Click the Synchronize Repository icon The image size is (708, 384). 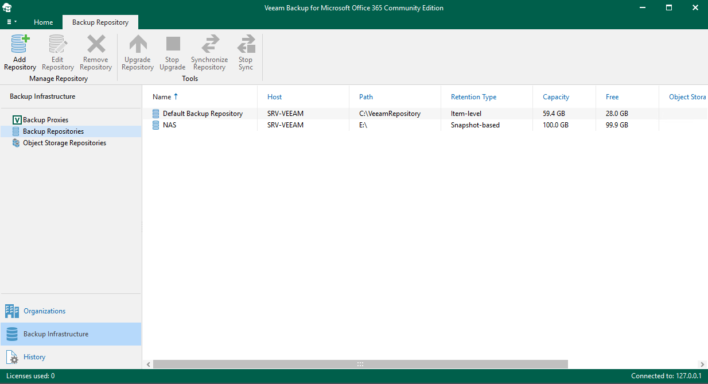[x=210, y=44]
